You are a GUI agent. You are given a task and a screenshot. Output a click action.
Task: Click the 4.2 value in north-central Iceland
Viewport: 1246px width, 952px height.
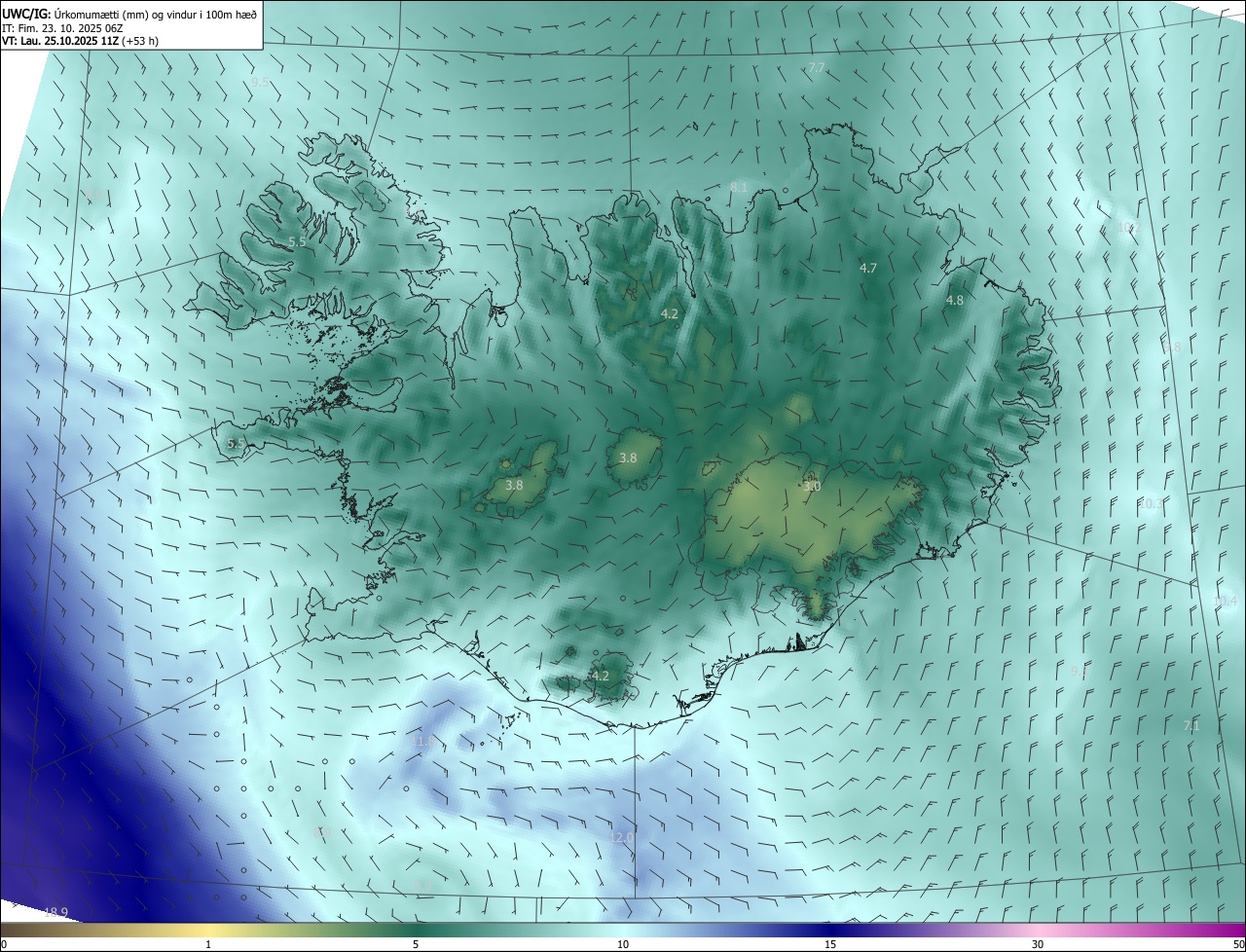pos(670,313)
